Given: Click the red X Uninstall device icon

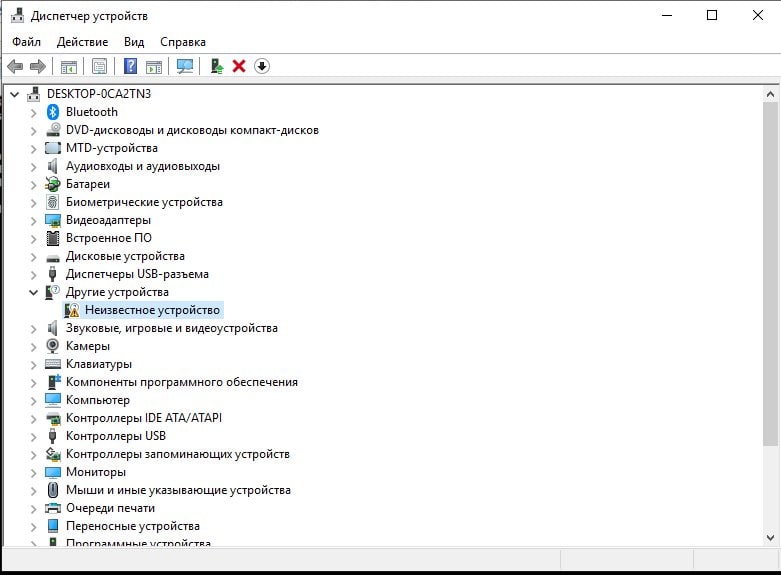Looking at the screenshot, I should (239, 66).
